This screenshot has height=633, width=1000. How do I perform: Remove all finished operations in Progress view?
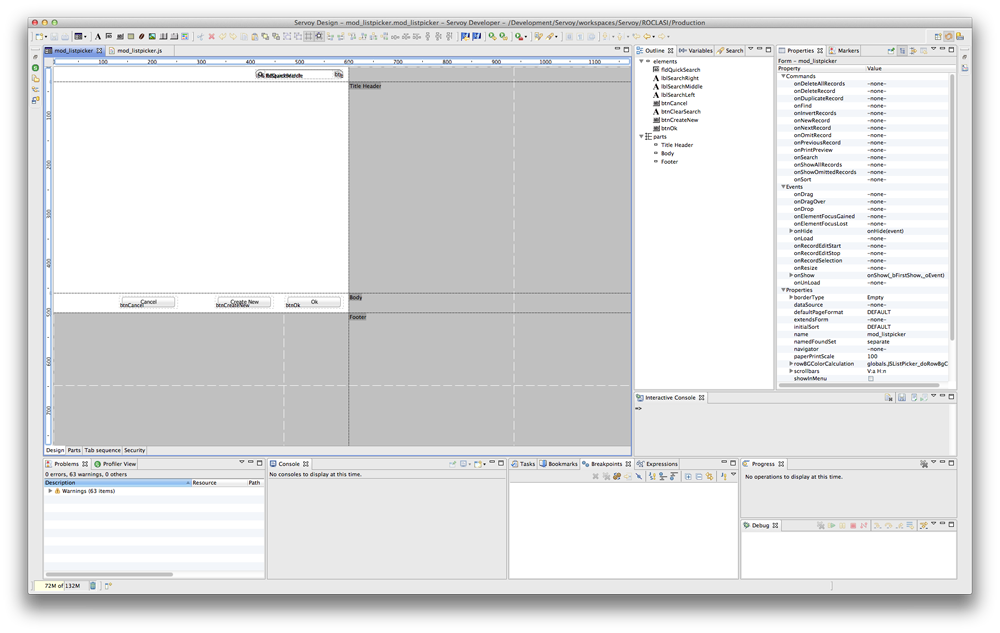pyautogui.click(x=923, y=464)
